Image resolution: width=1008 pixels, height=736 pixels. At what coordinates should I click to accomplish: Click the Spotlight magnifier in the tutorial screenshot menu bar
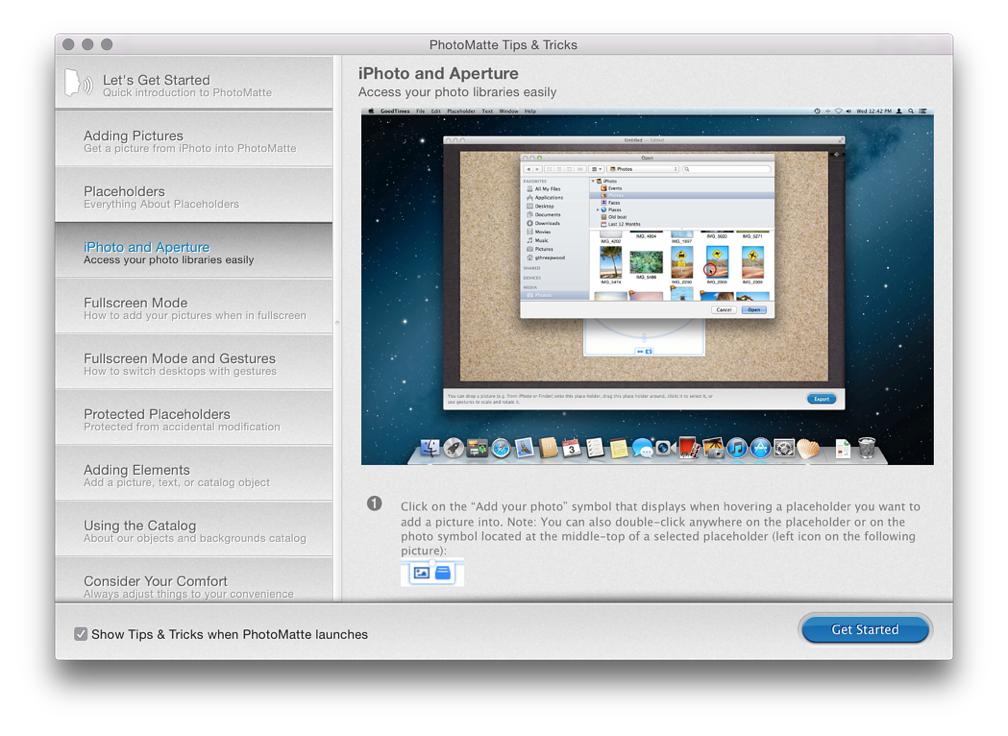click(911, 111)
